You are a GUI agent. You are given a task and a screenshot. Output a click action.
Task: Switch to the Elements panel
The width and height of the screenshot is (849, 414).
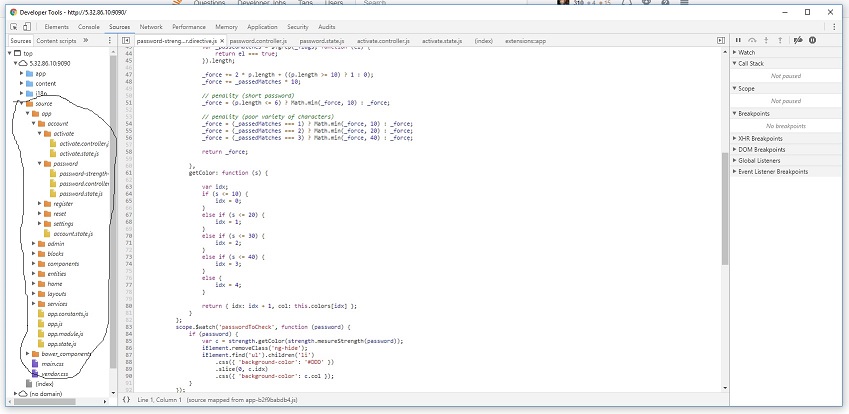click(56, 27)
